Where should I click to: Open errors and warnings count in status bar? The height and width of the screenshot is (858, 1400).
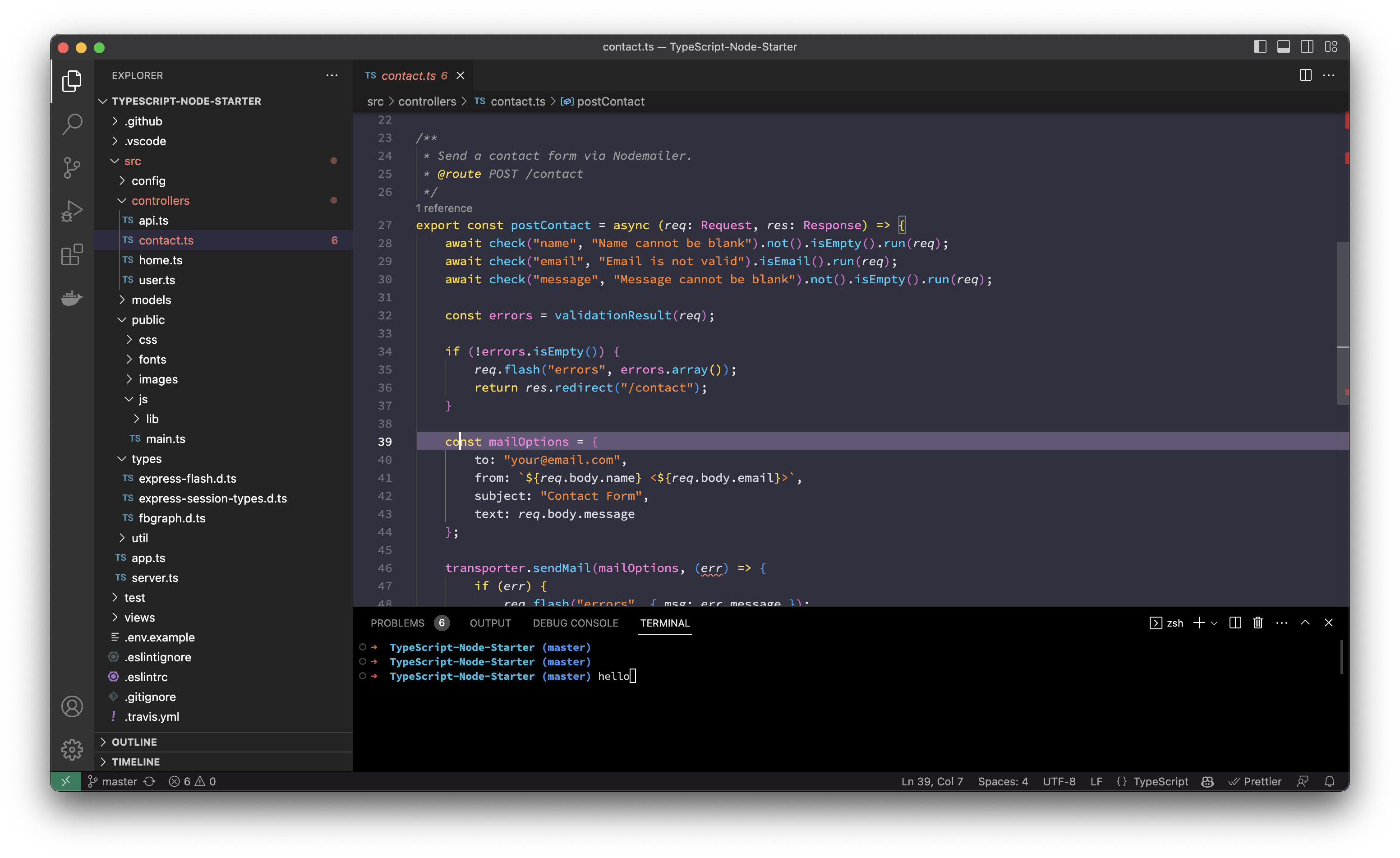coord(193,782)
